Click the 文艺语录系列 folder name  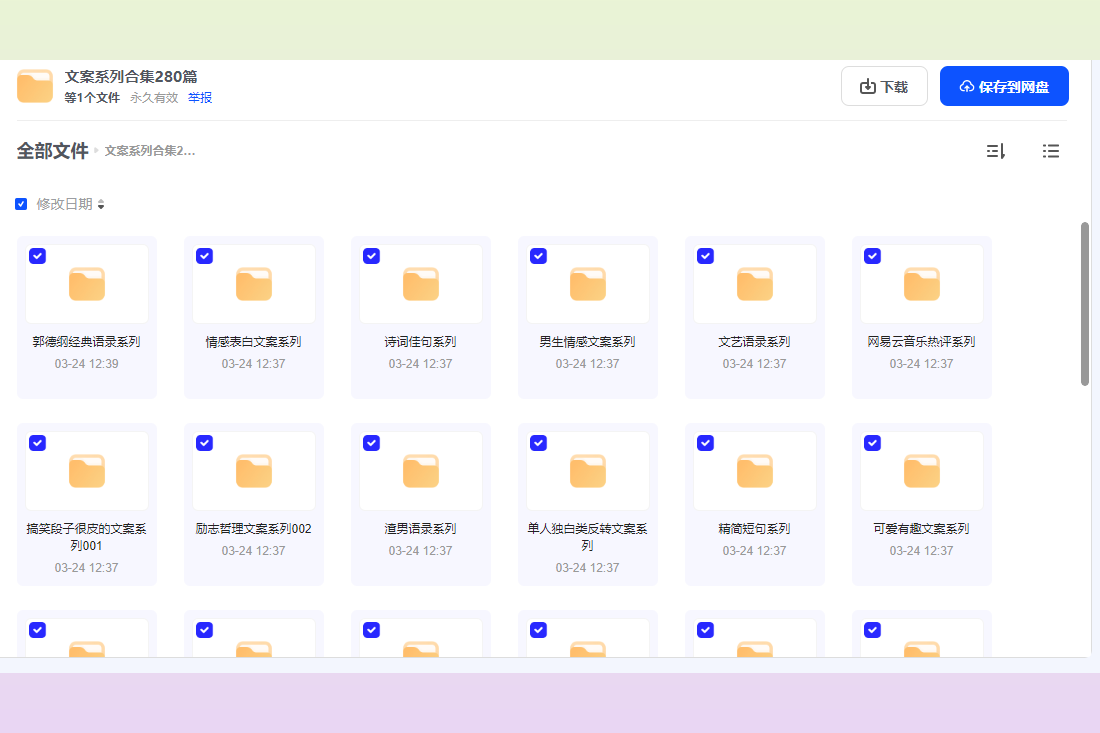(755, 342)
